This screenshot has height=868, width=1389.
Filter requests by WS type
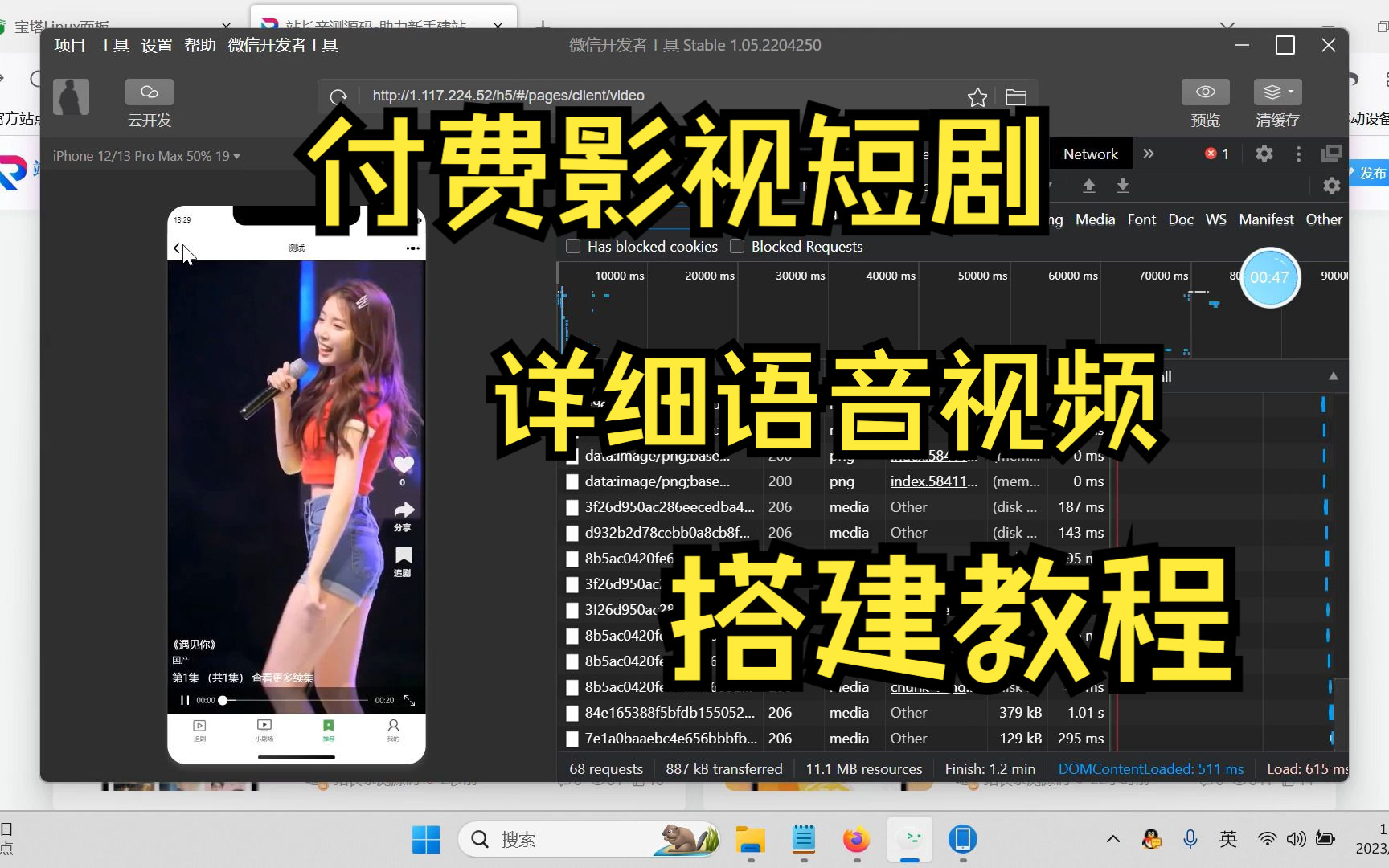1216,219
